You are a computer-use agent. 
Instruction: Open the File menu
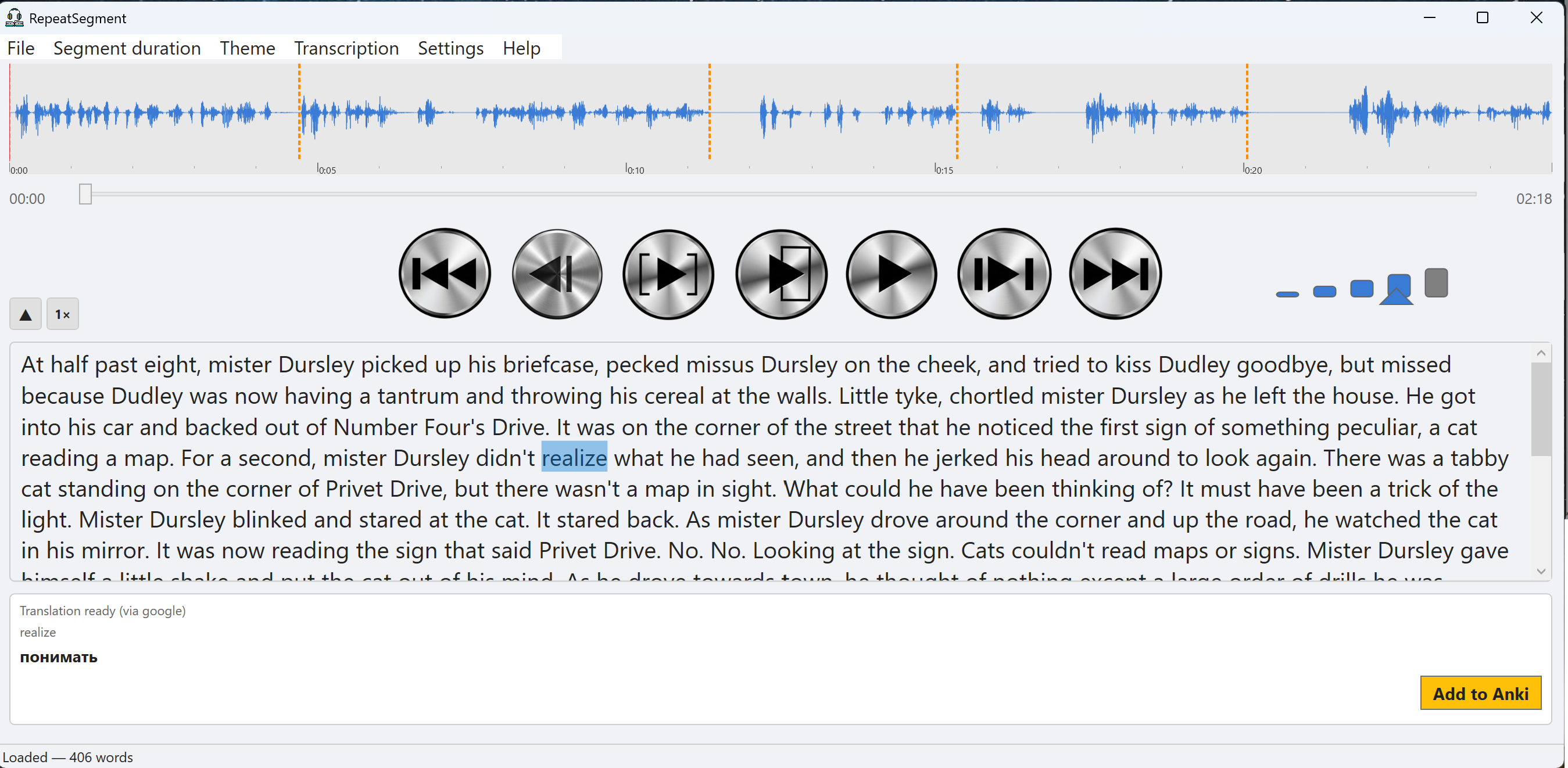(x=21, y=48)
